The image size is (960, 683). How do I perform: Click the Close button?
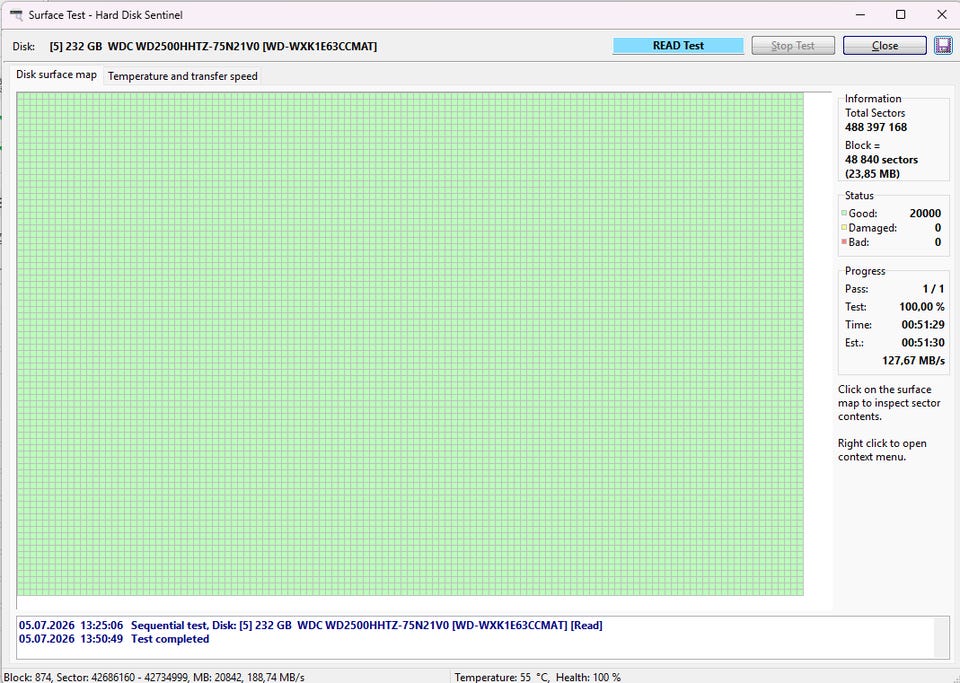click(884, 45)
